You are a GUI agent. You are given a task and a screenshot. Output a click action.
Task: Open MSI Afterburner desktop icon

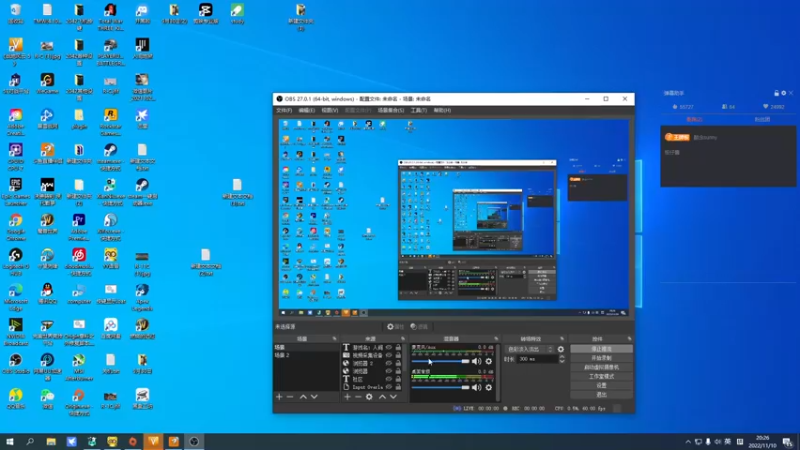tap(79, 367)
